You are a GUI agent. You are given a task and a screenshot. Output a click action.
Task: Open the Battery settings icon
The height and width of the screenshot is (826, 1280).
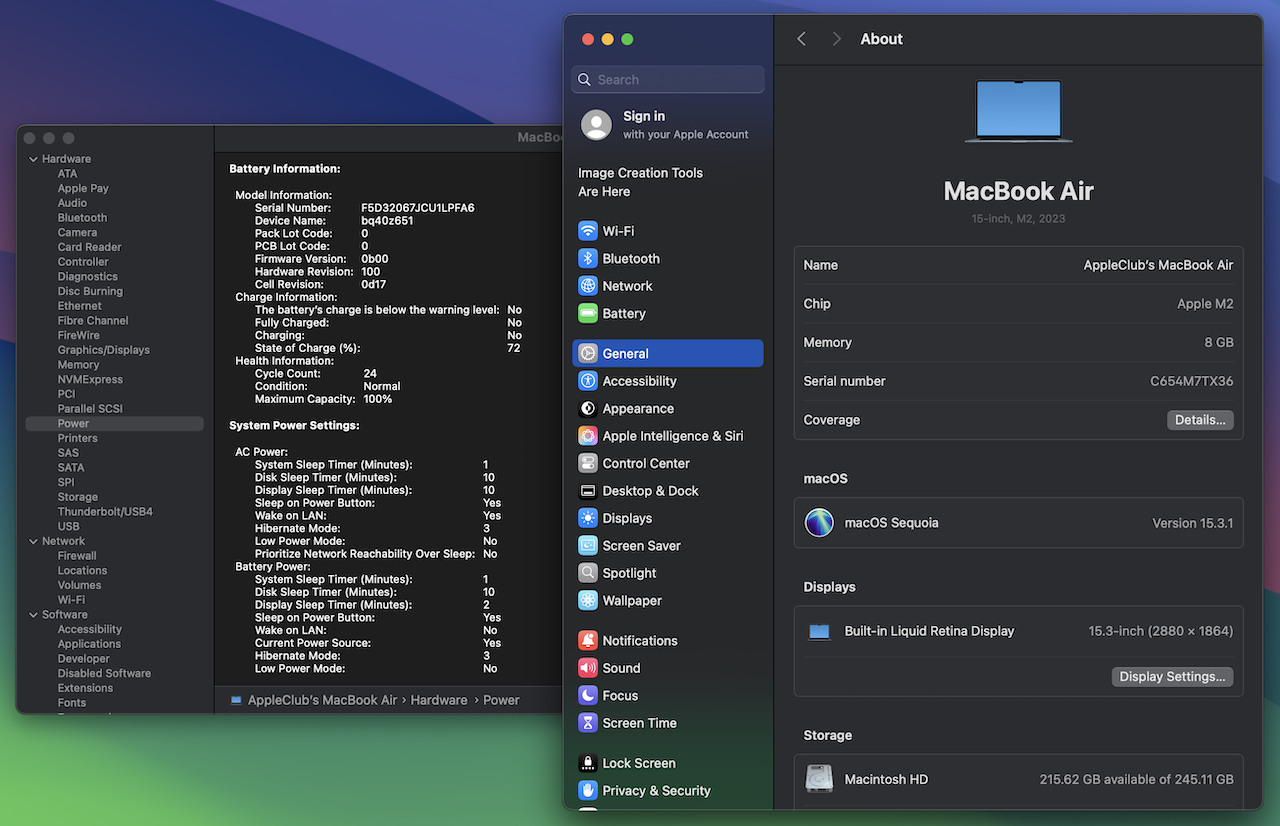588,313
